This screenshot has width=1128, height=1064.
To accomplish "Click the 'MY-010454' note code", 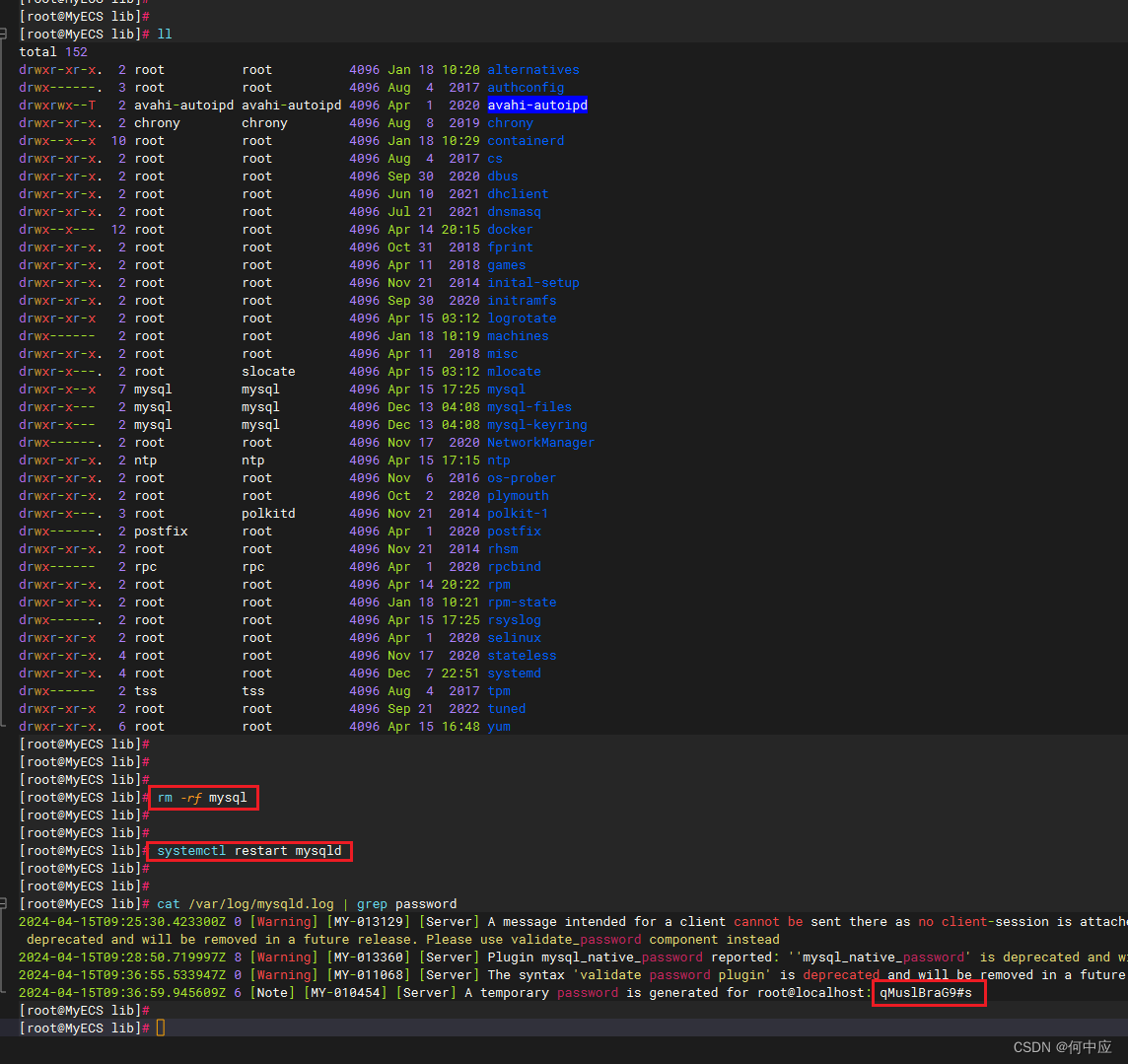I will (345, 993).
